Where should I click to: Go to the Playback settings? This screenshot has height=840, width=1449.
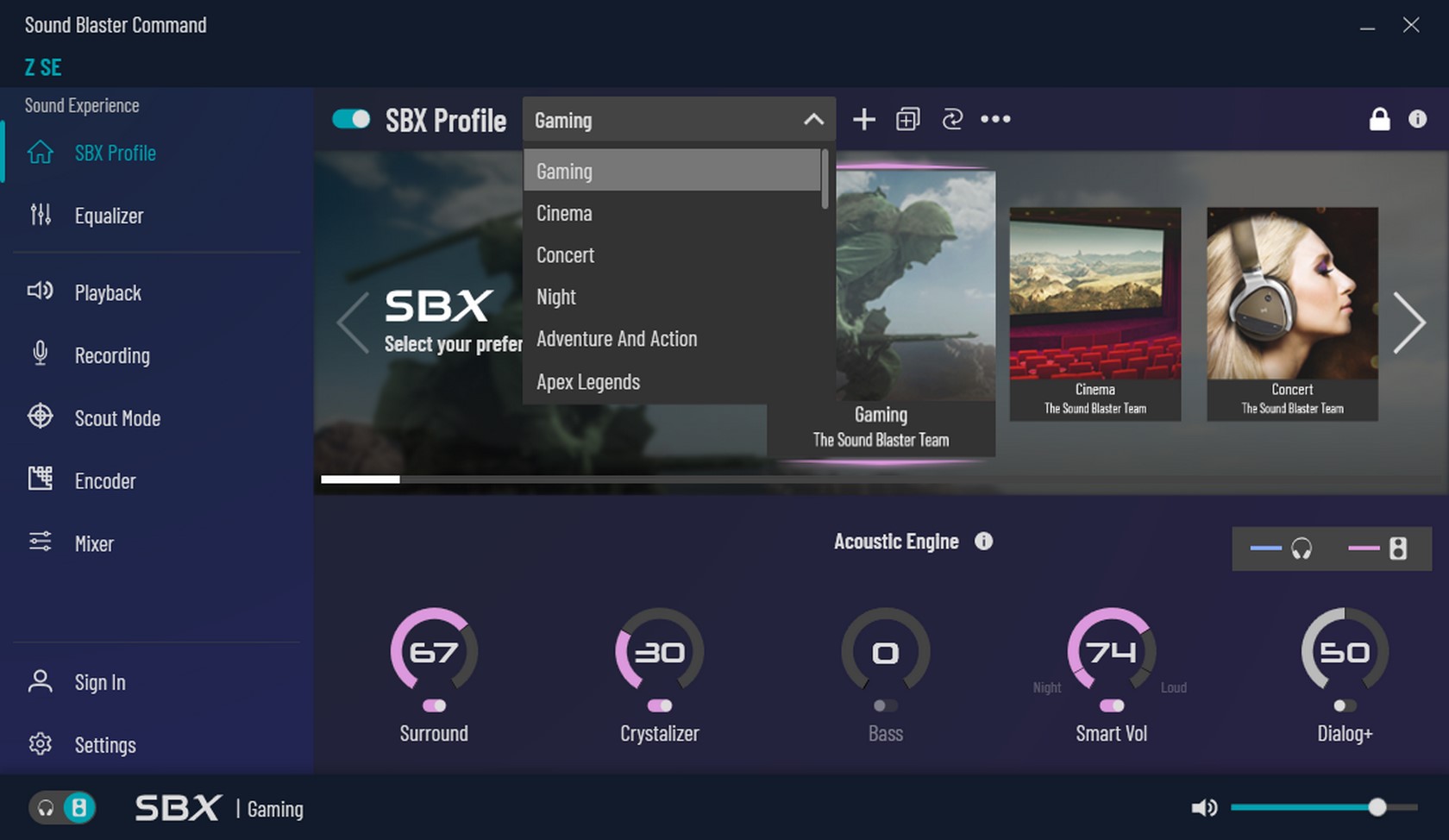(x=108, y=292)
